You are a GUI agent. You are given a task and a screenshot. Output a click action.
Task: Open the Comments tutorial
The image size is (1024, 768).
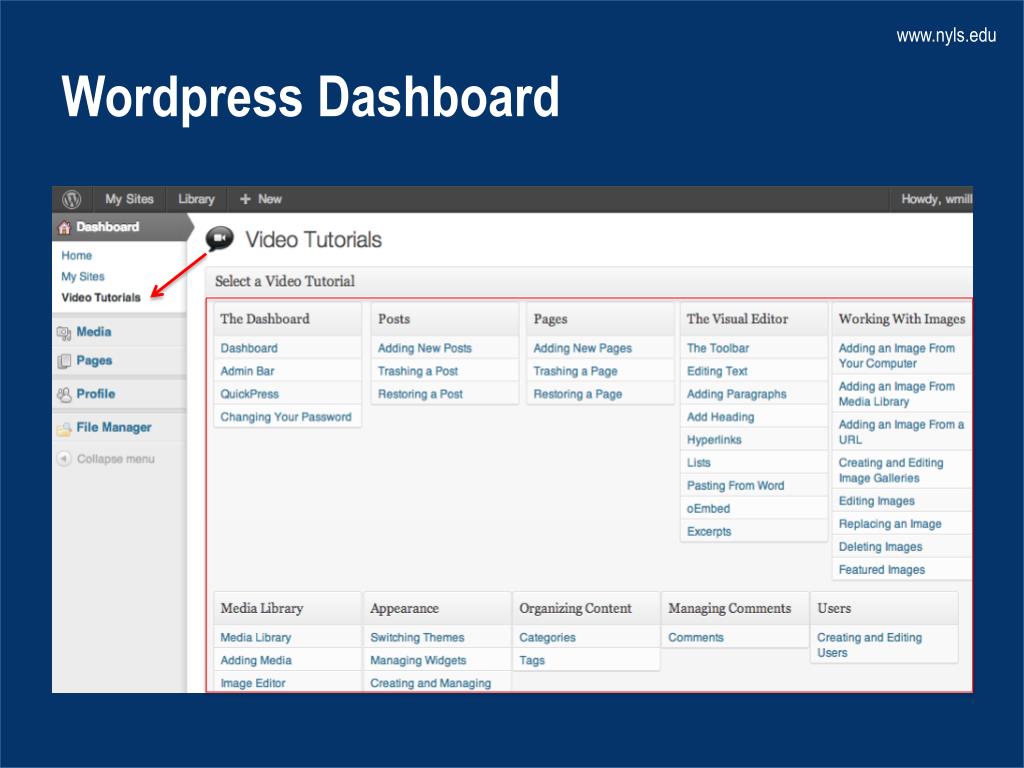[x=696, y=637]
